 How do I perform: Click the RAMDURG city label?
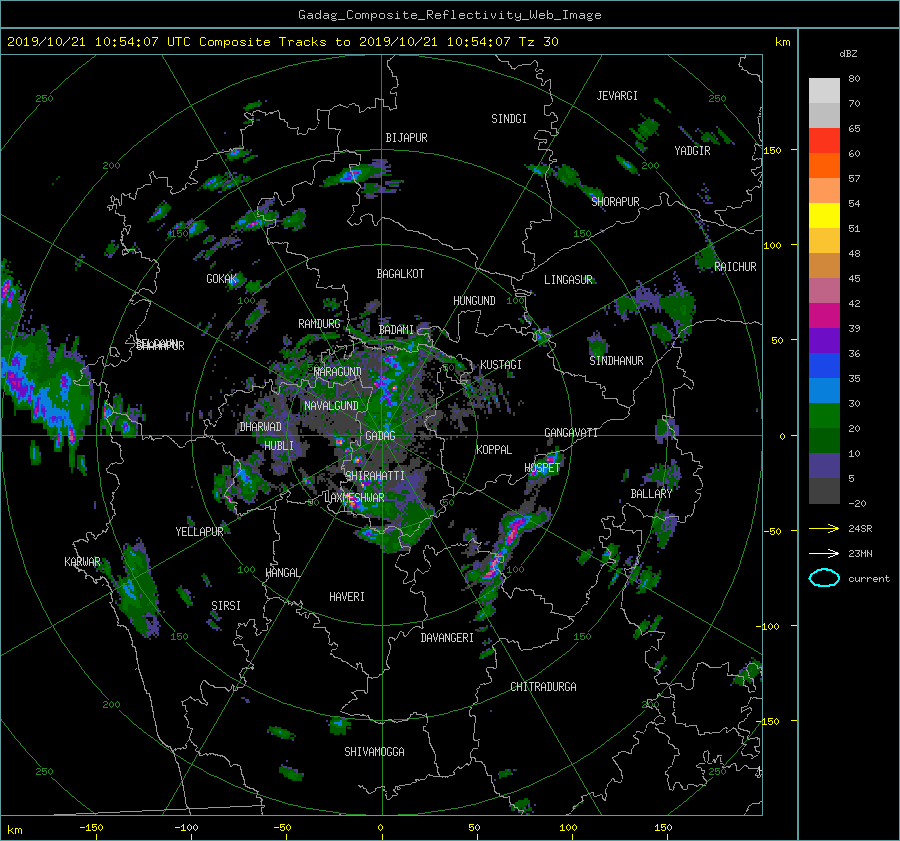tap(319, 324)
